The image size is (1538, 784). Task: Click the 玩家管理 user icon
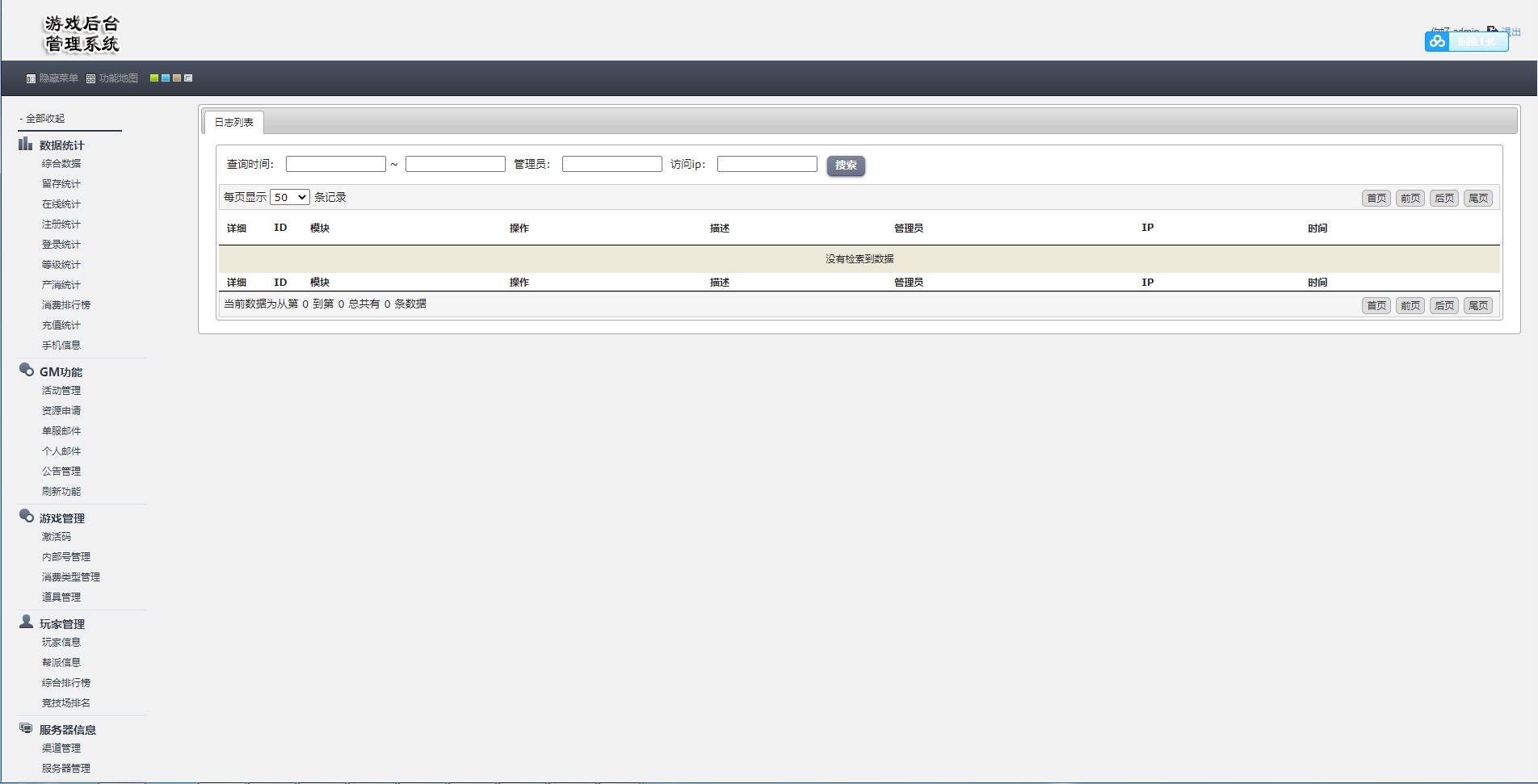tap(26, 623)
